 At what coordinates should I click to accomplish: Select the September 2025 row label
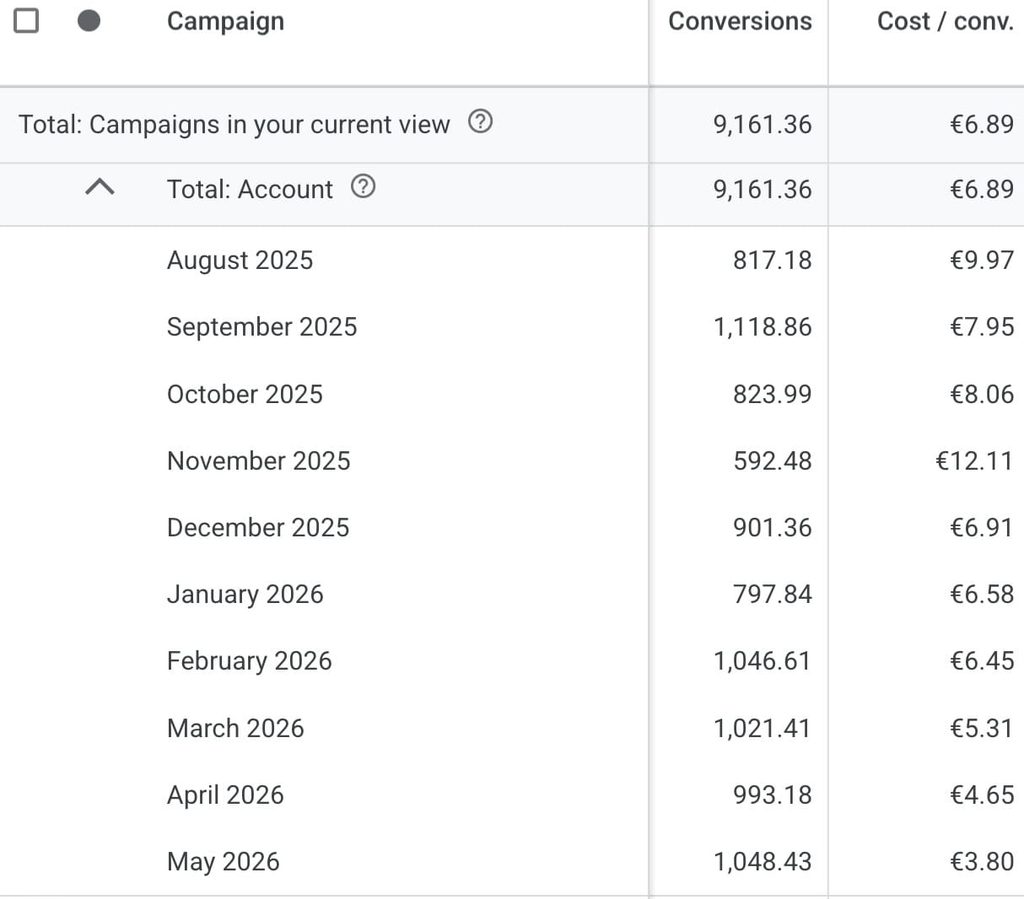(262, 327)
